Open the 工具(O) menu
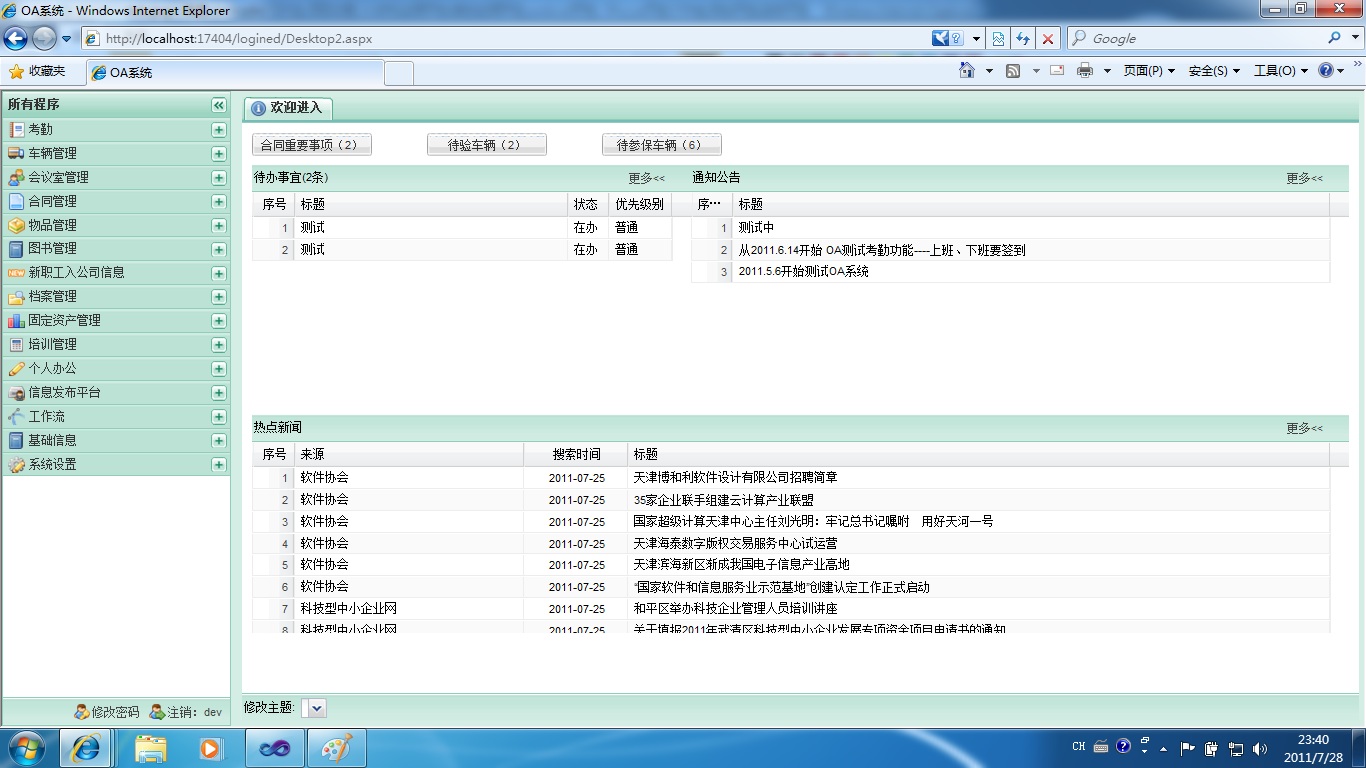 point(1281,71)
